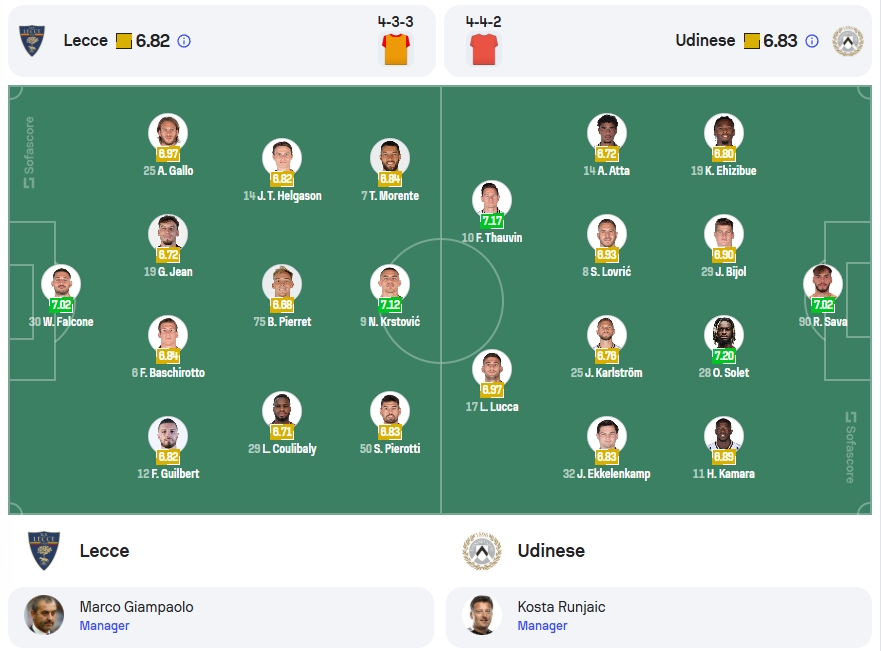The height and width of the screenshot is (651, 881).
Task: Click Udinese's red kit jersey icon
Action: click(x=483, y=49)
